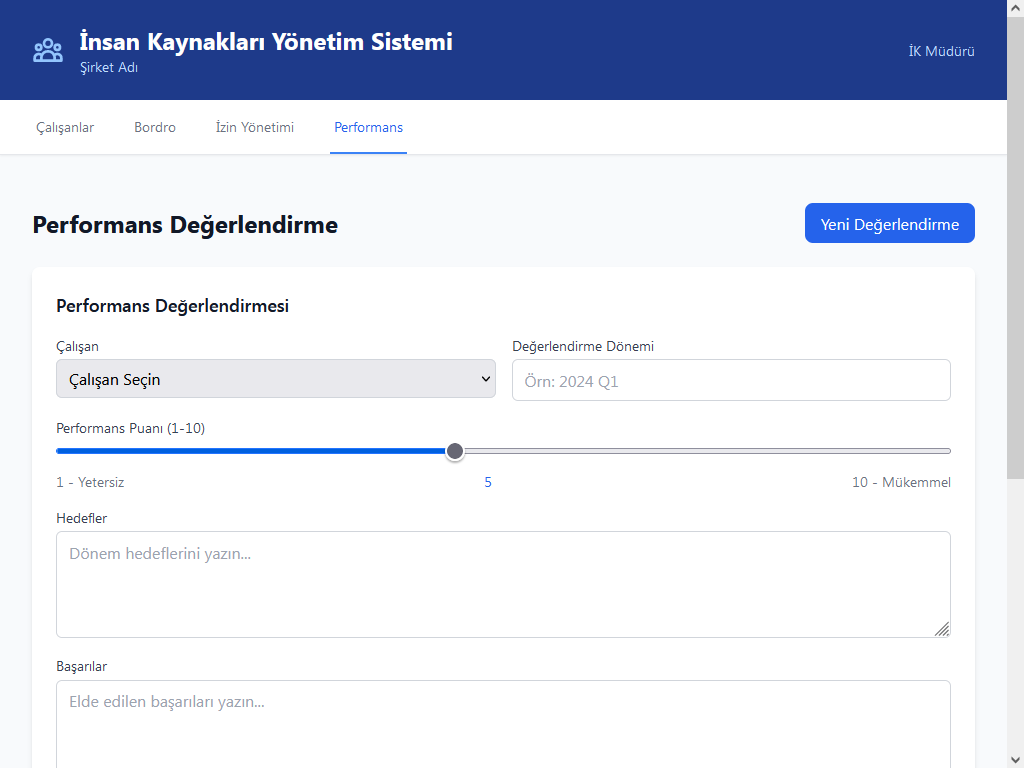Open the Çalışan Seçin dropdown
The image size is (1024, 768).
pyautogui.click(x=276, y=379)
